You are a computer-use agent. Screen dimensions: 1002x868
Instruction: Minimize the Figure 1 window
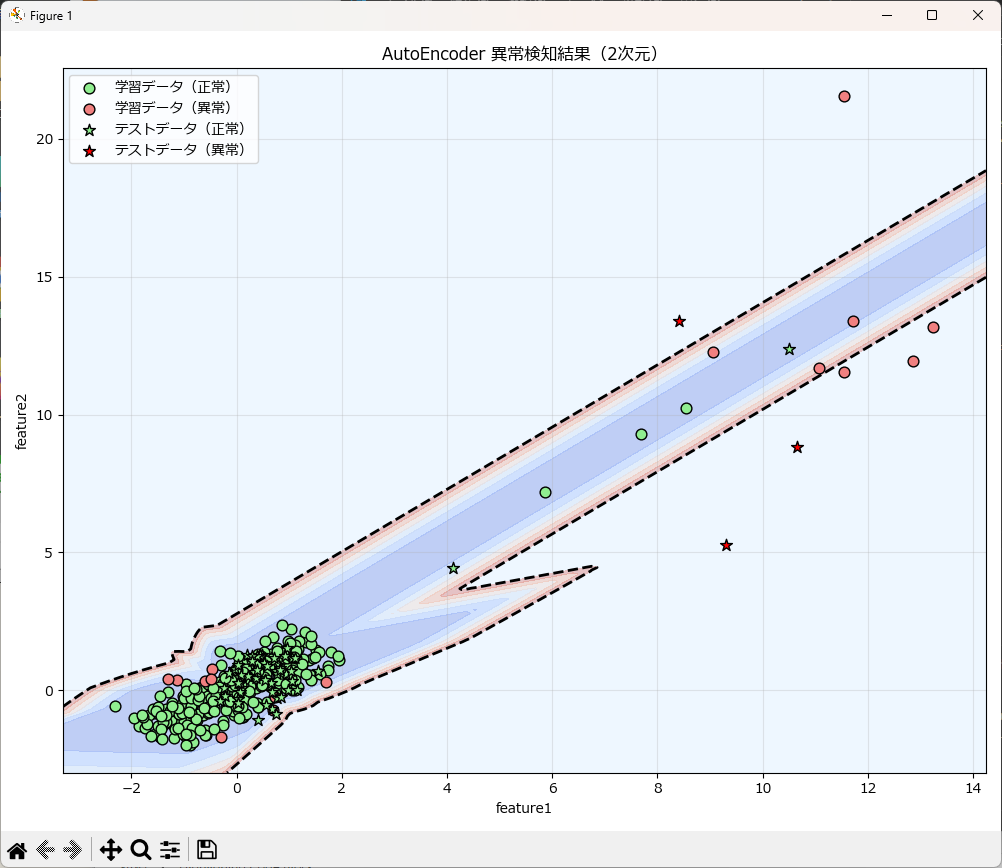coord(886,15)
